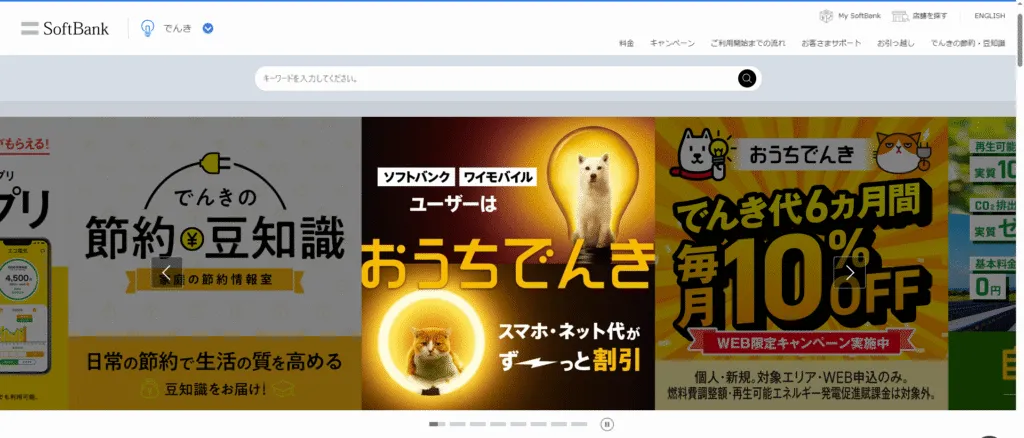The height and width of the screenshot is (438, 1024).
Task: Jump to the second carousel indicator
Action: pyautogui.click(x=457, y=424)
